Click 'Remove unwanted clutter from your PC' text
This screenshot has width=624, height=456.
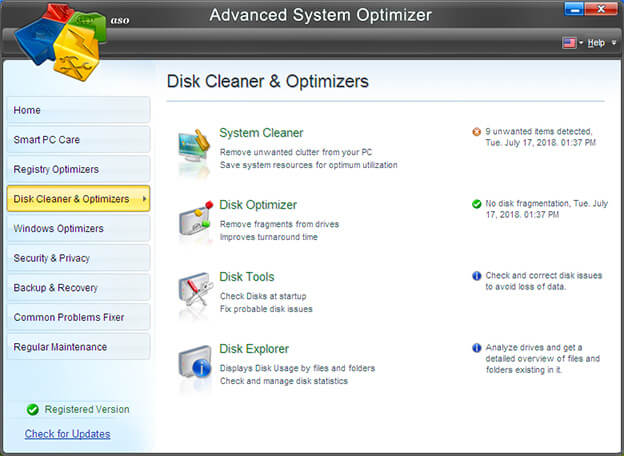coord(296,152)
